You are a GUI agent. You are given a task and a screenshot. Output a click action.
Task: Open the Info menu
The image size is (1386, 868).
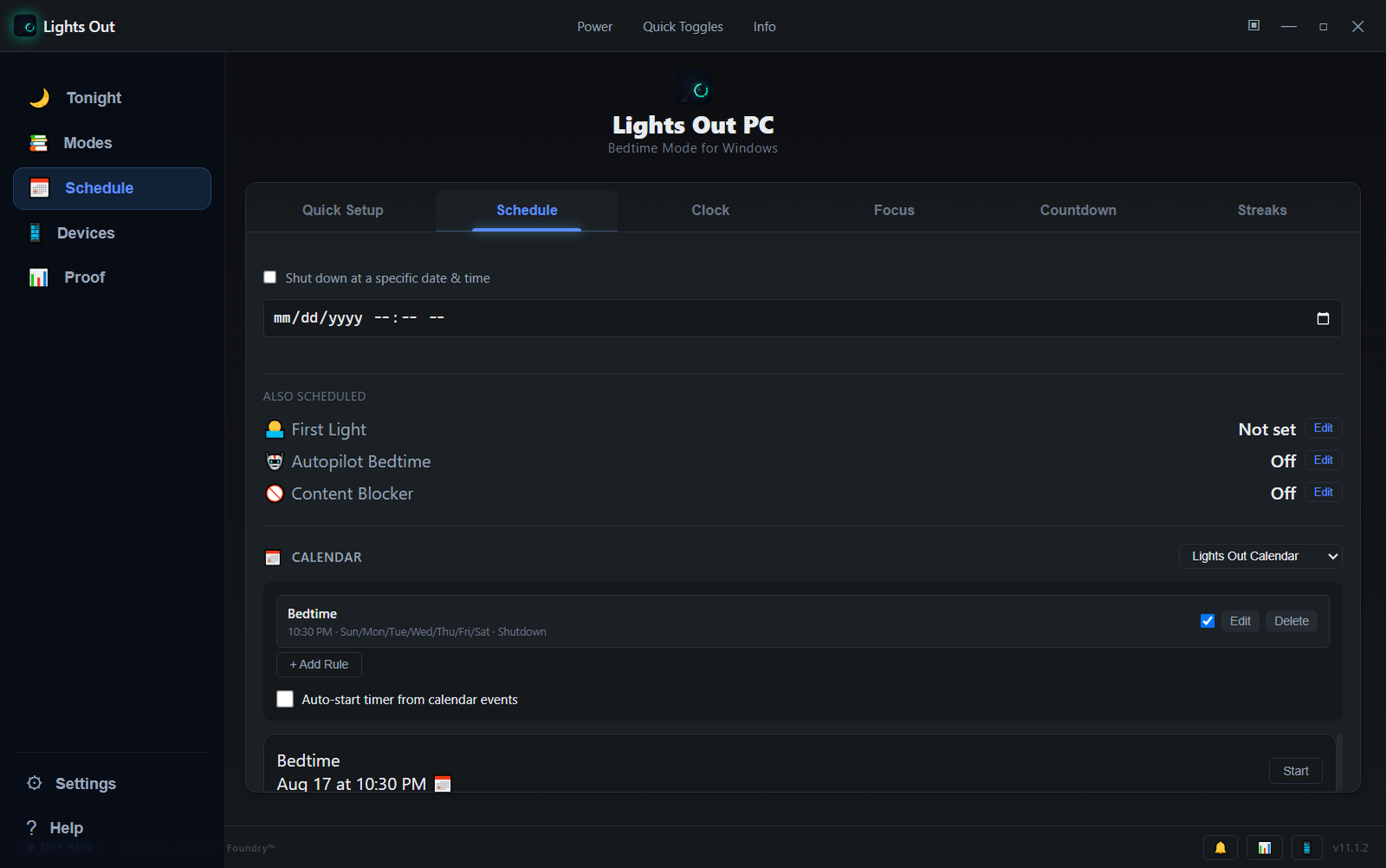(x=764, y=27)
